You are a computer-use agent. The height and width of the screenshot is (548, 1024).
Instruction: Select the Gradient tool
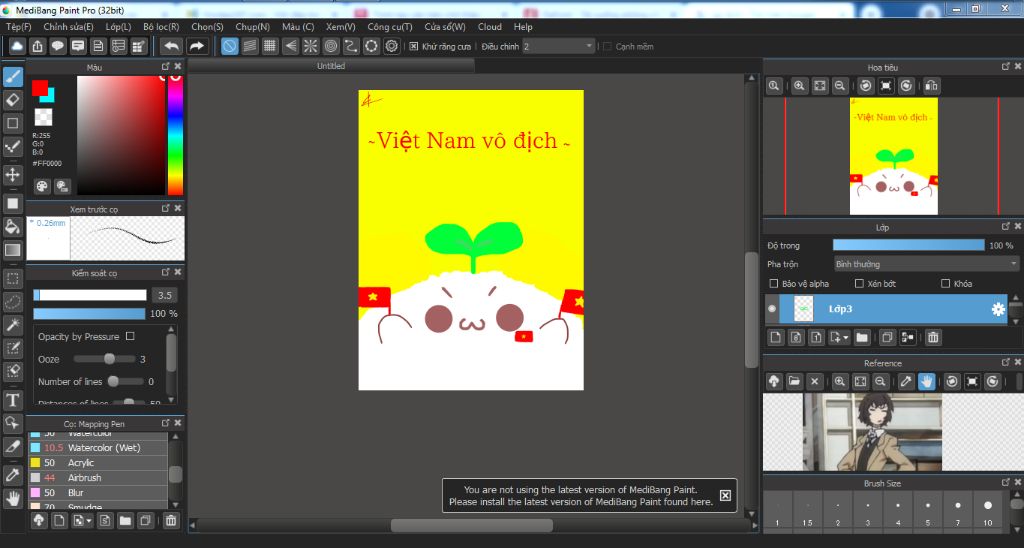[12, 250]
